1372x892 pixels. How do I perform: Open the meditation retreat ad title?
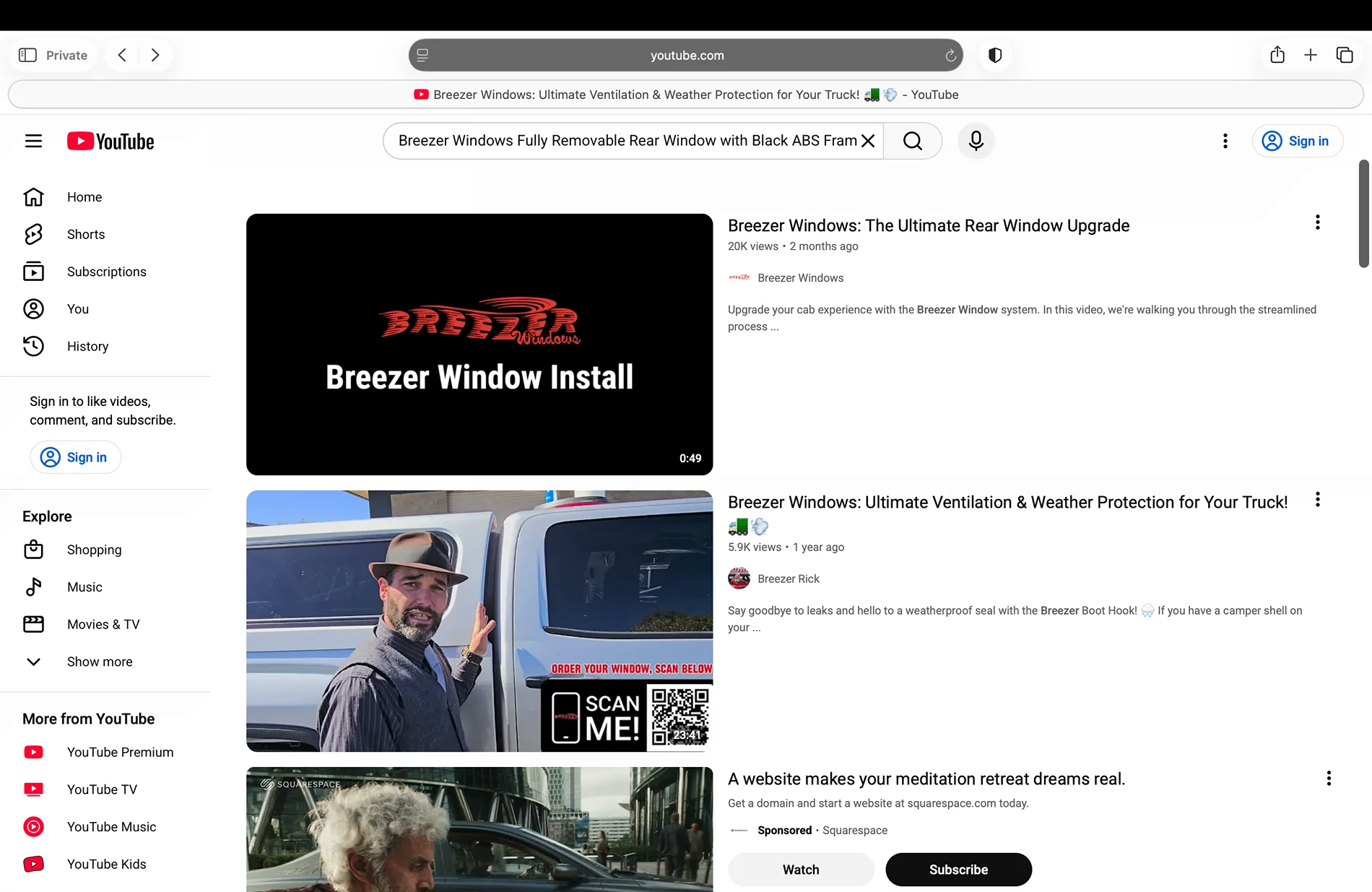coord(926,779)
